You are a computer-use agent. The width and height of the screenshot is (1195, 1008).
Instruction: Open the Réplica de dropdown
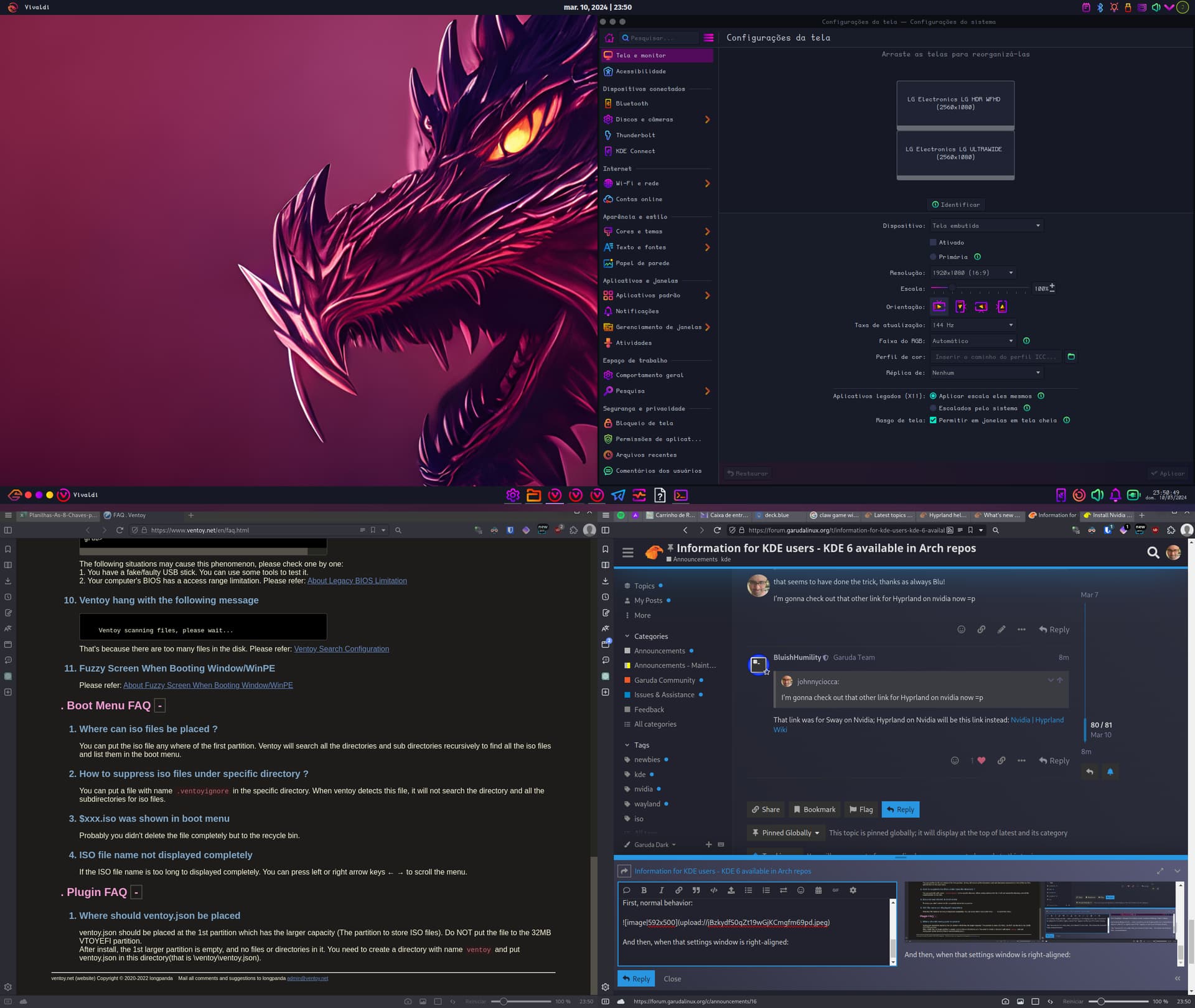pos(986,373)
